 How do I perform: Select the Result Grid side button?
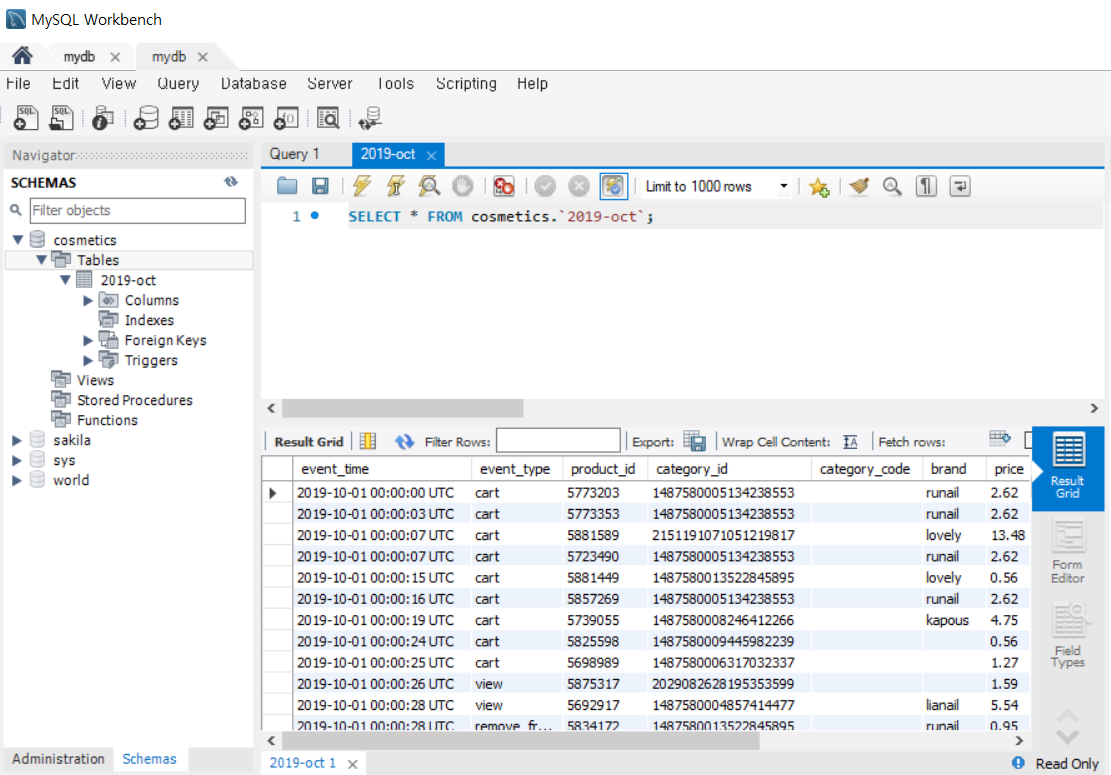tap(1067, 468)
